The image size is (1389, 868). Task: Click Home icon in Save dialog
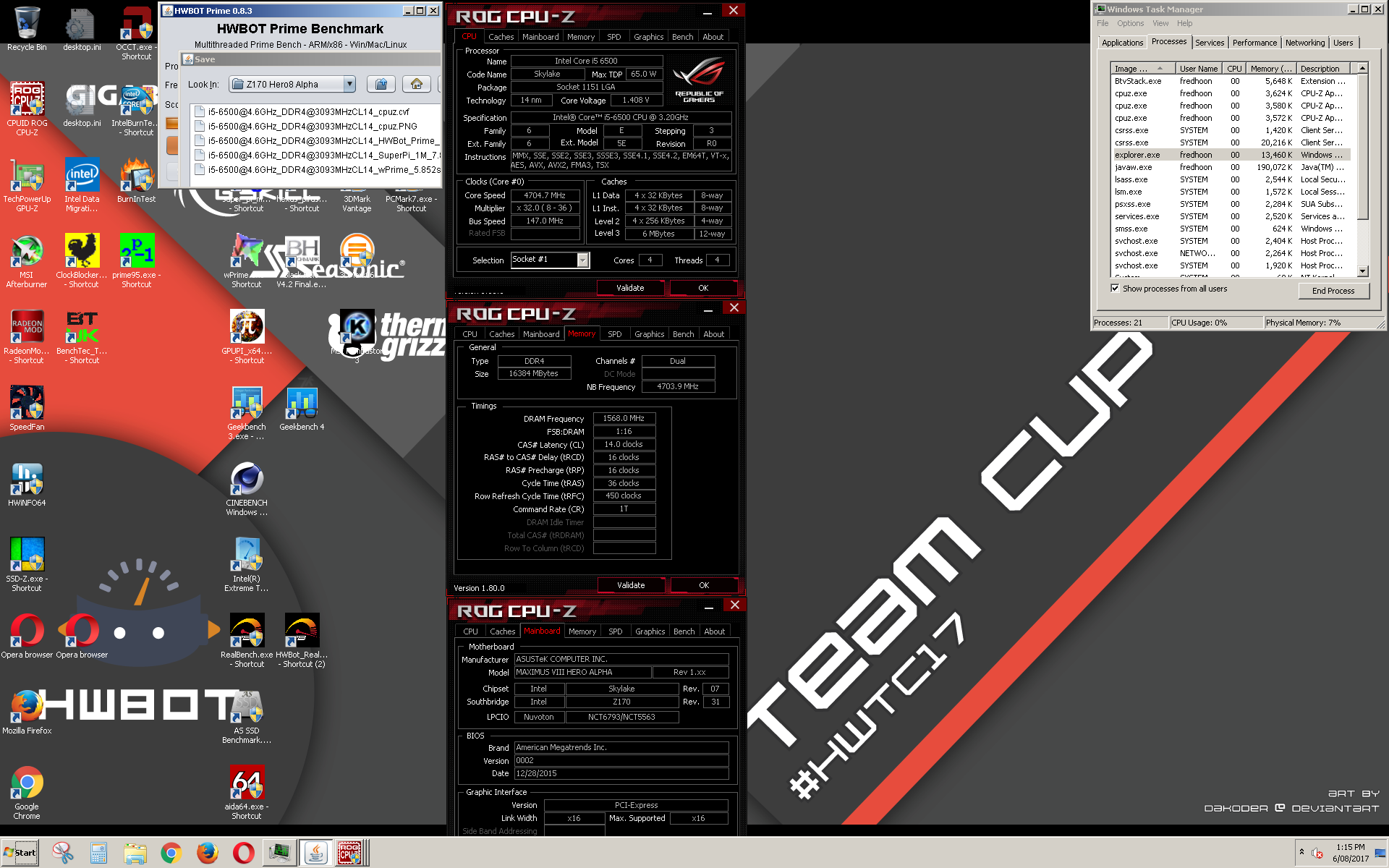tap(417, 84)
